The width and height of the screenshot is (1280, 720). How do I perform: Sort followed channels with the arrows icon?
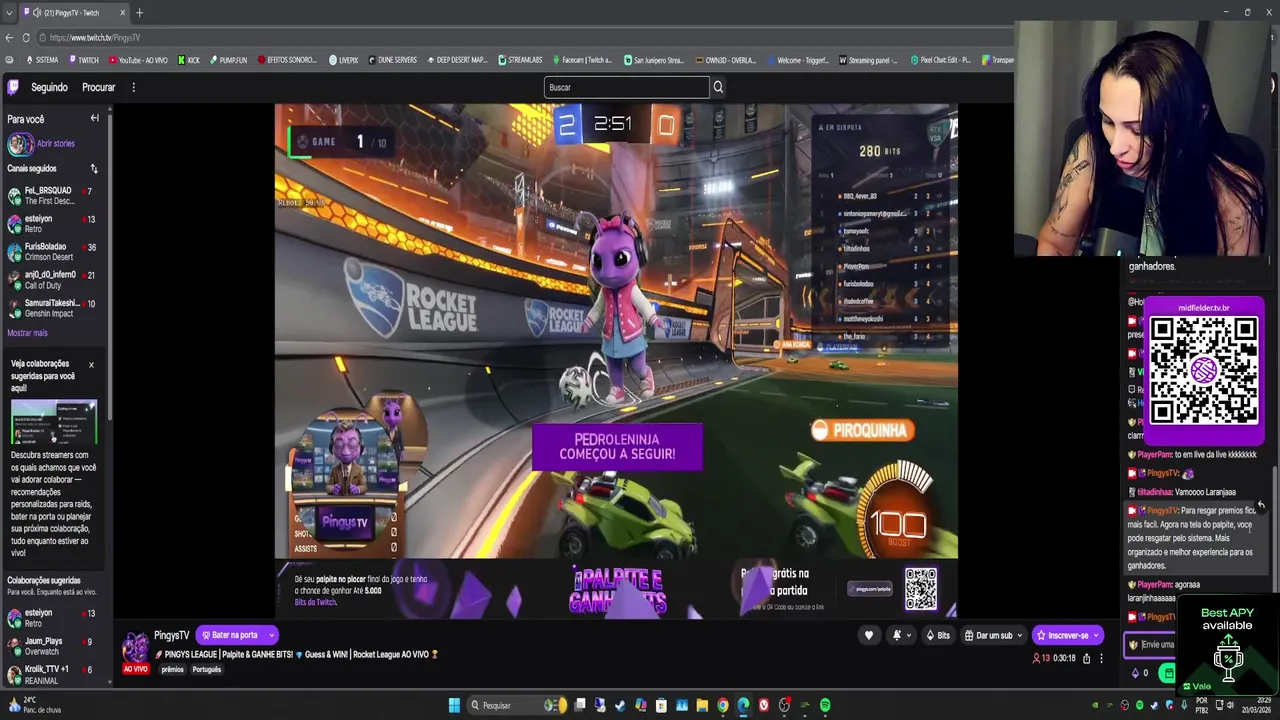click(94, 168)
